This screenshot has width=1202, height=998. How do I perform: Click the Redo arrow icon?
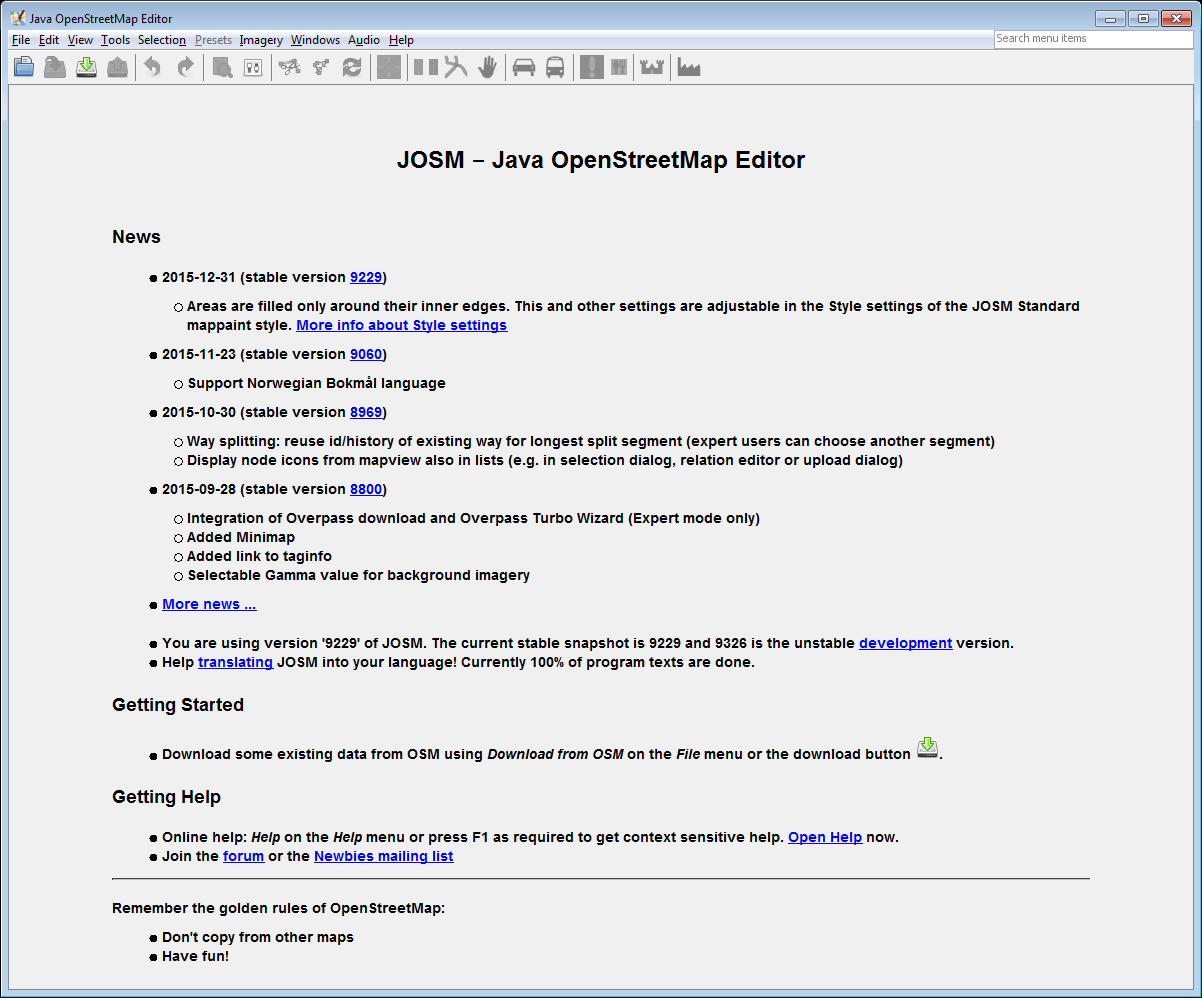[x=185, y=67]
